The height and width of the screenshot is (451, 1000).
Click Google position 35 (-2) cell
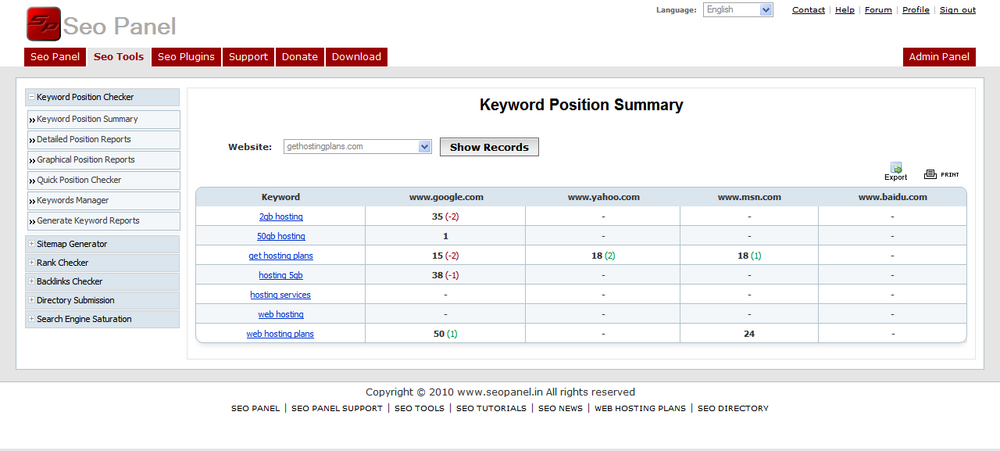[x=445, y=216]
